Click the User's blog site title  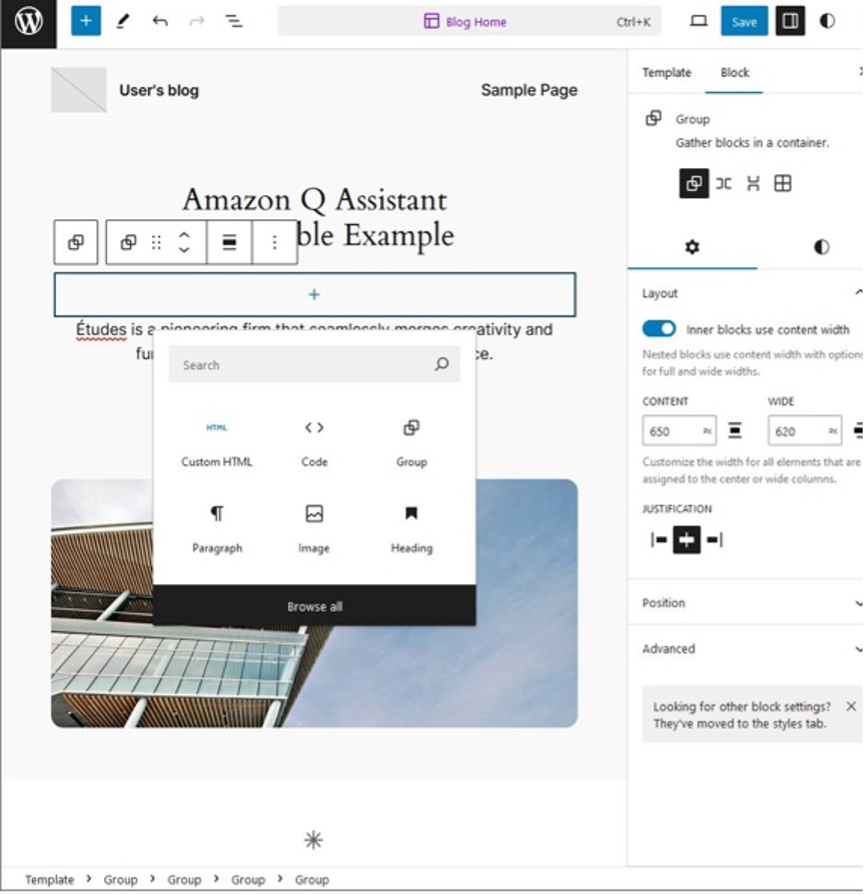tap(159, 90)
